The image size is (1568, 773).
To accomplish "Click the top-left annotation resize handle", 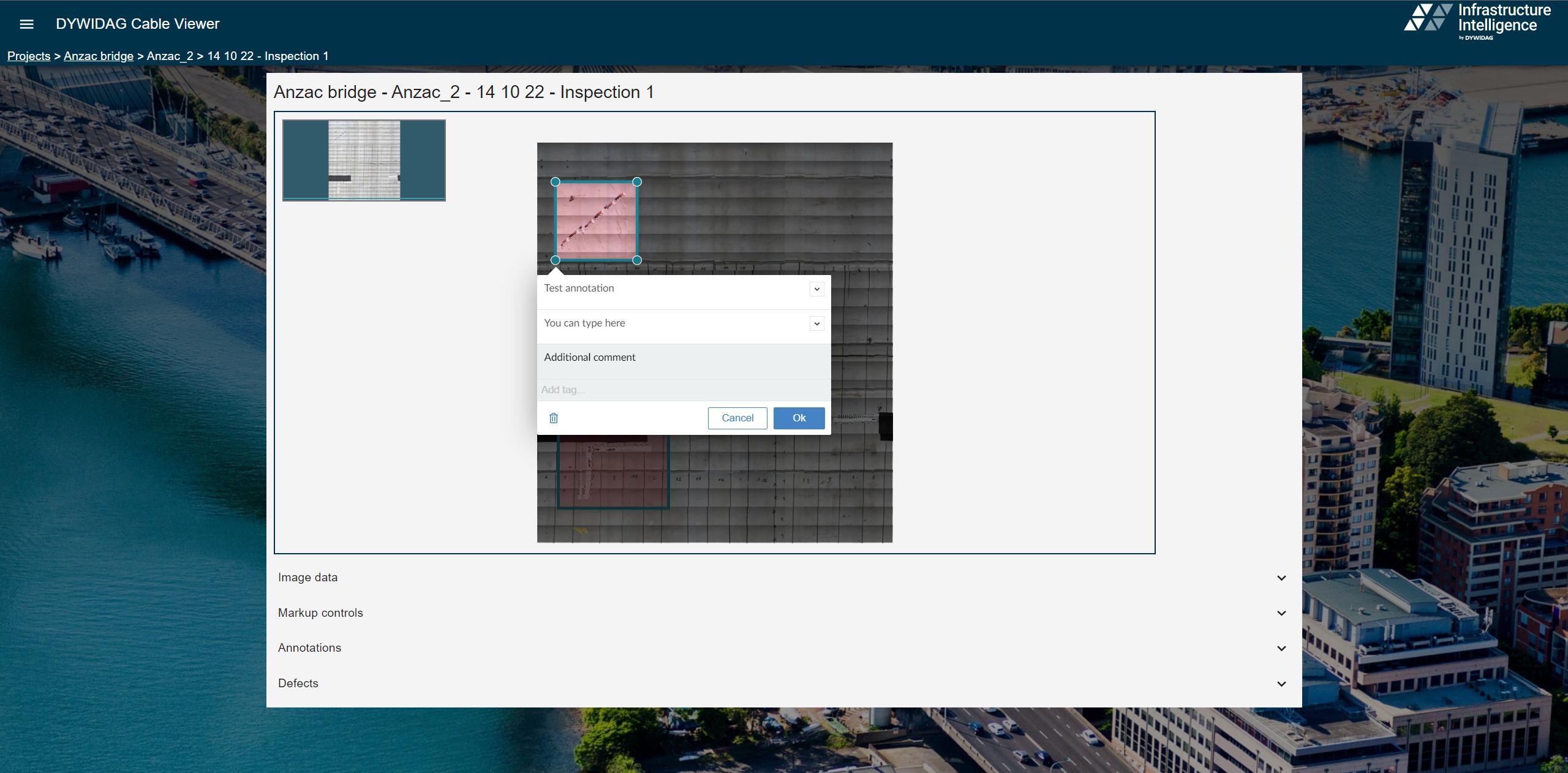I will pos(555,182).
